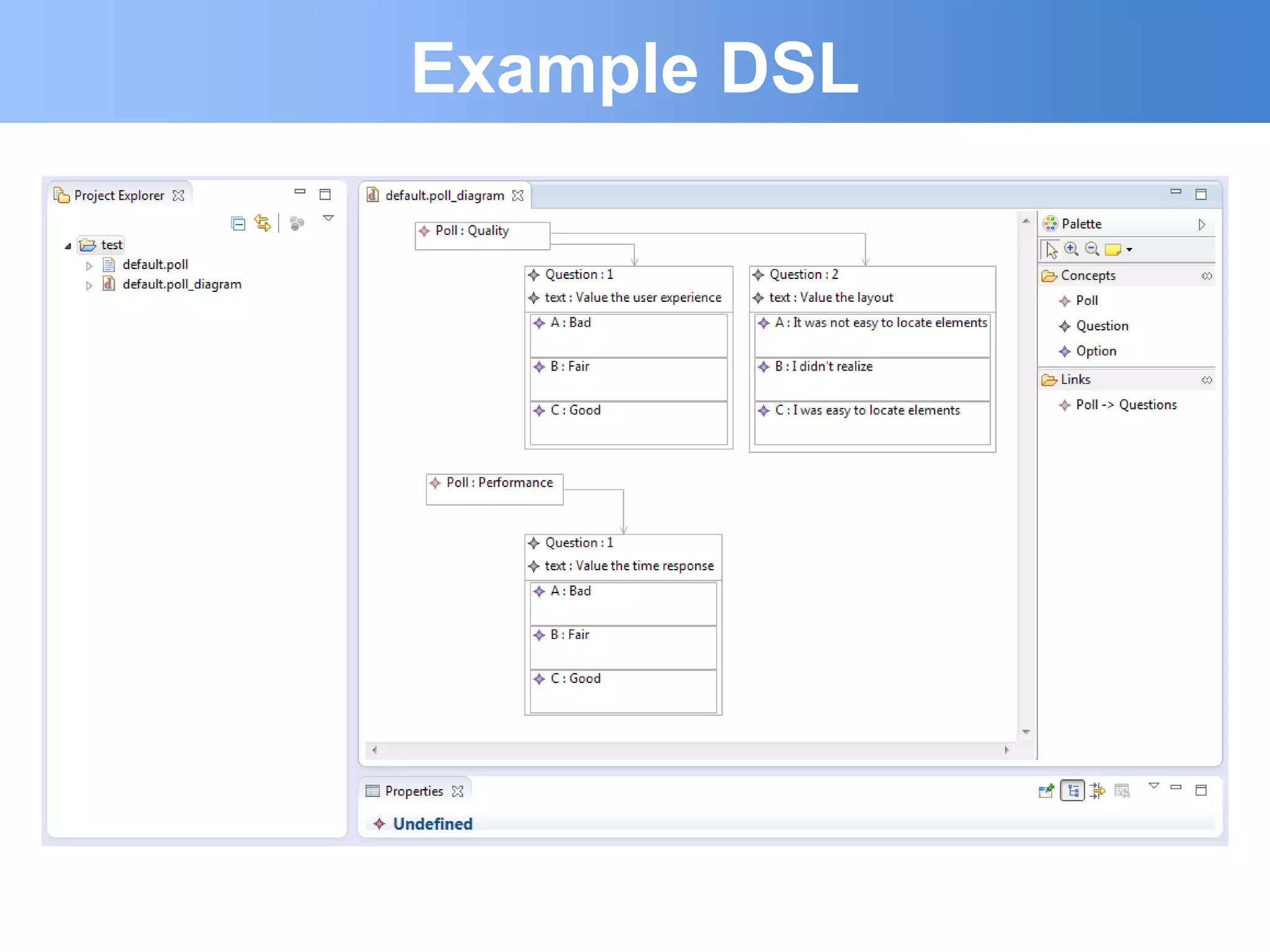Select option 'C : I was easy to locate elements'
Viewport: 1270px width, 952px height.
point(873,423)
